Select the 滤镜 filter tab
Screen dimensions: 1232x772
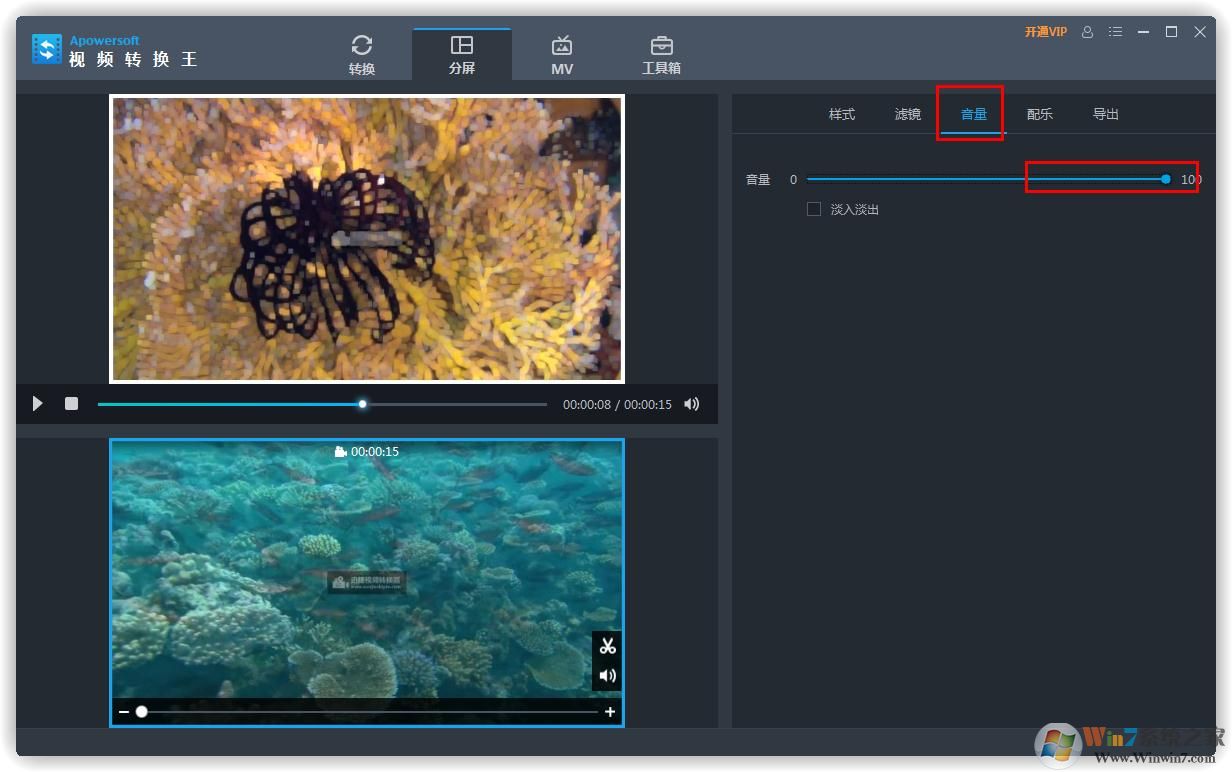pos(908,114)
